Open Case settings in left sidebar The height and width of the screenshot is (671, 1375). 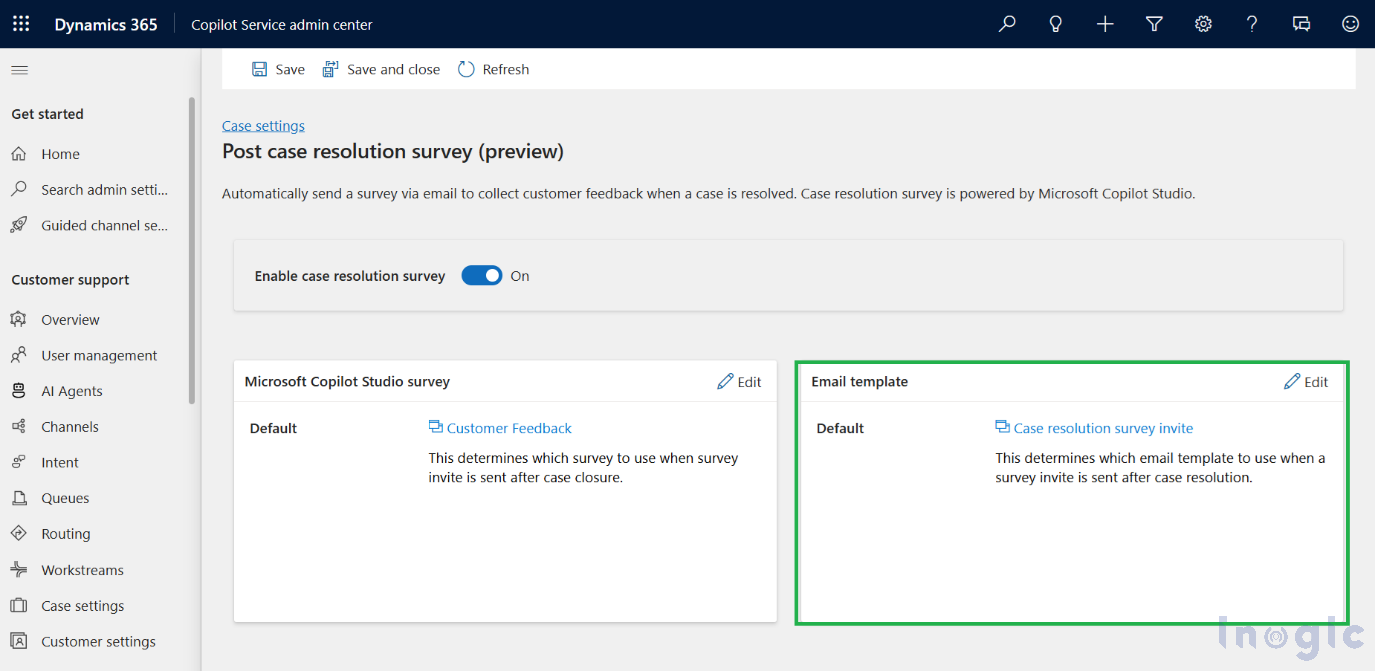[x=82, y=606]
